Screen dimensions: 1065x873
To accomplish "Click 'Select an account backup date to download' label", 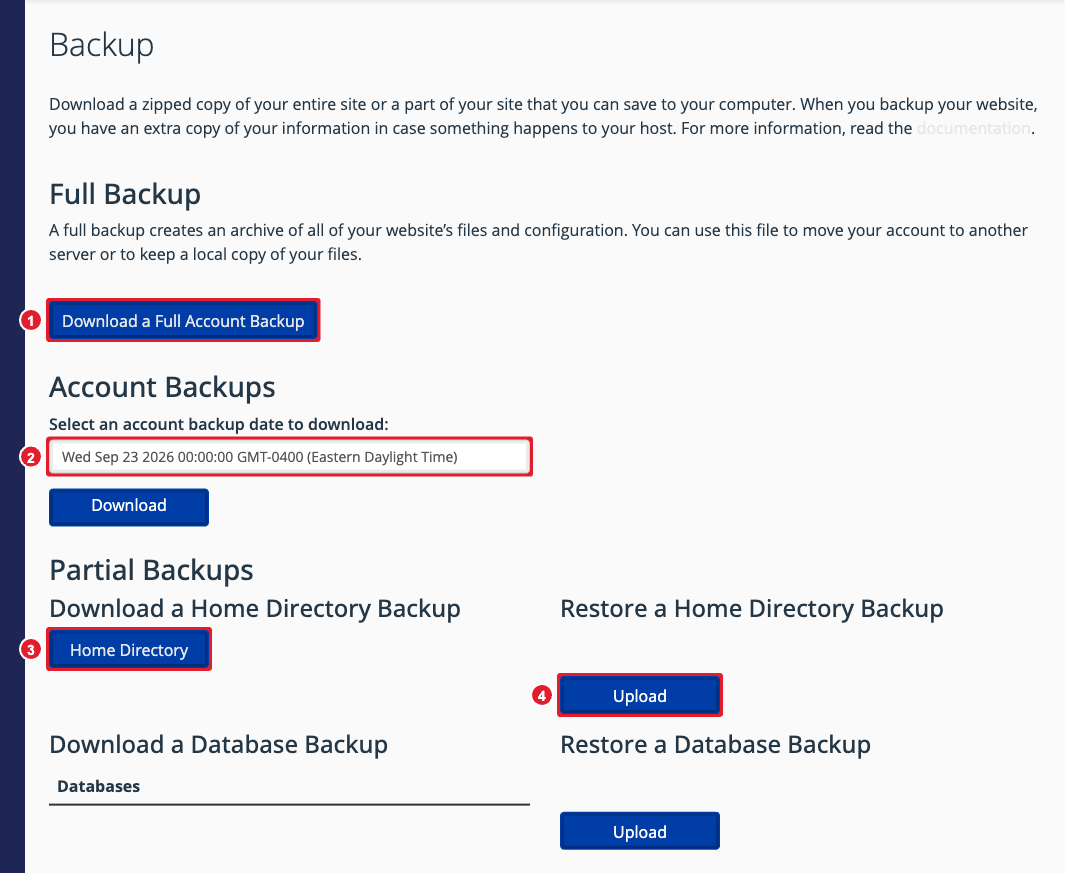I will coord(219,424).
